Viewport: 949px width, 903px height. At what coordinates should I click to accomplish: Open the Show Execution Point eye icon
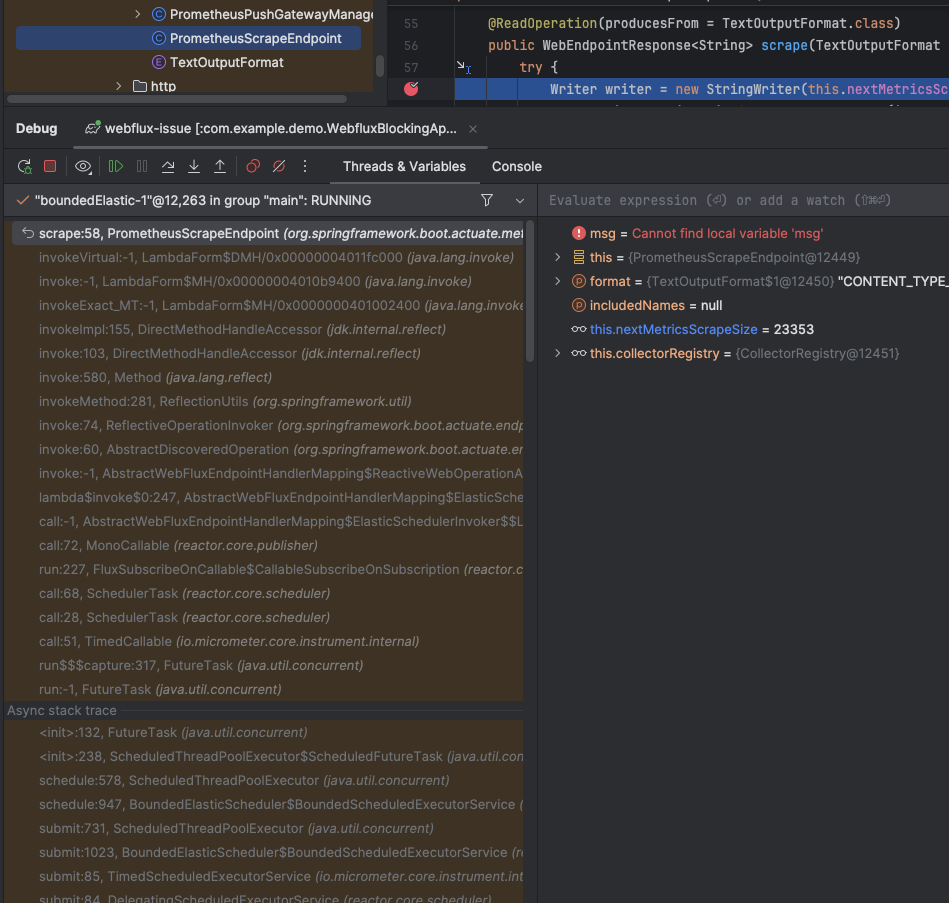coord(83,166)
